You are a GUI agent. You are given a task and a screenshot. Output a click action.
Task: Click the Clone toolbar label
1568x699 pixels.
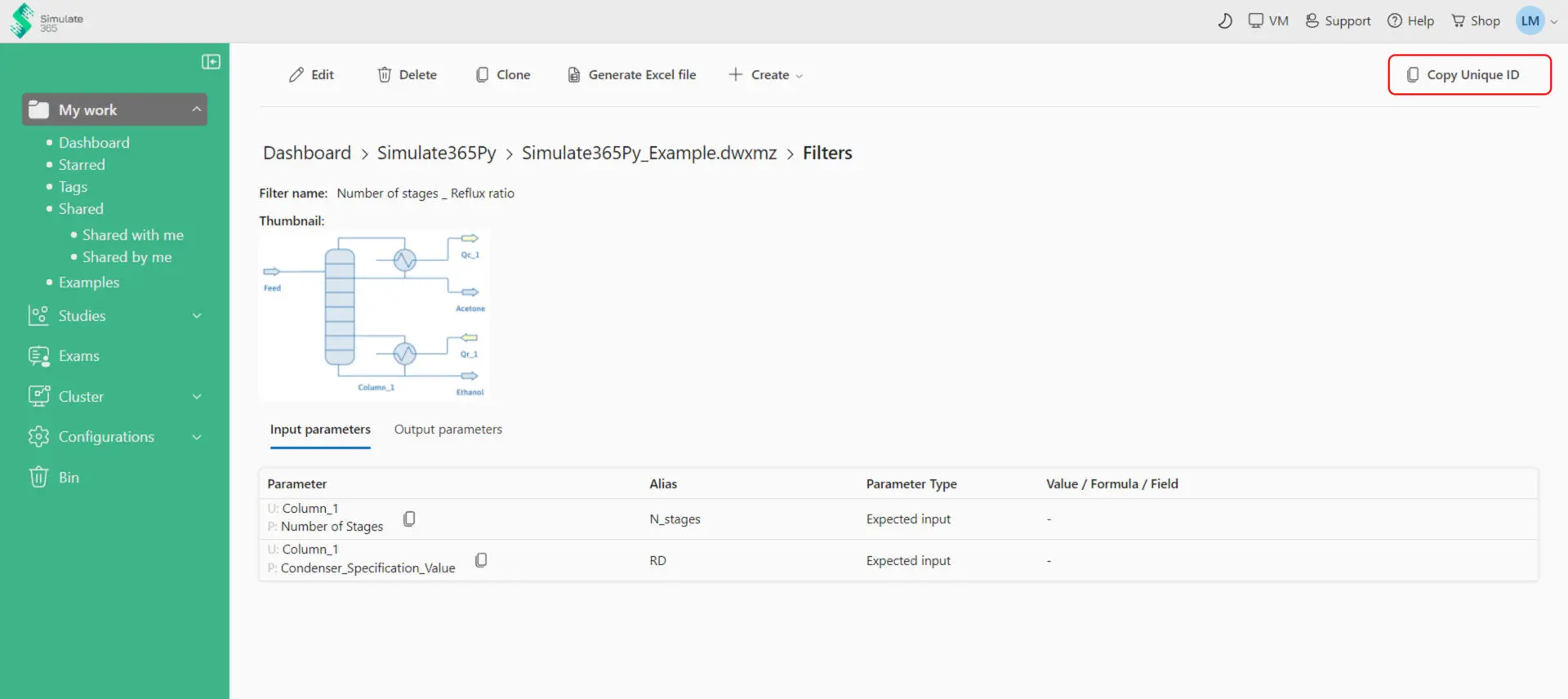[x=514, y=75]
